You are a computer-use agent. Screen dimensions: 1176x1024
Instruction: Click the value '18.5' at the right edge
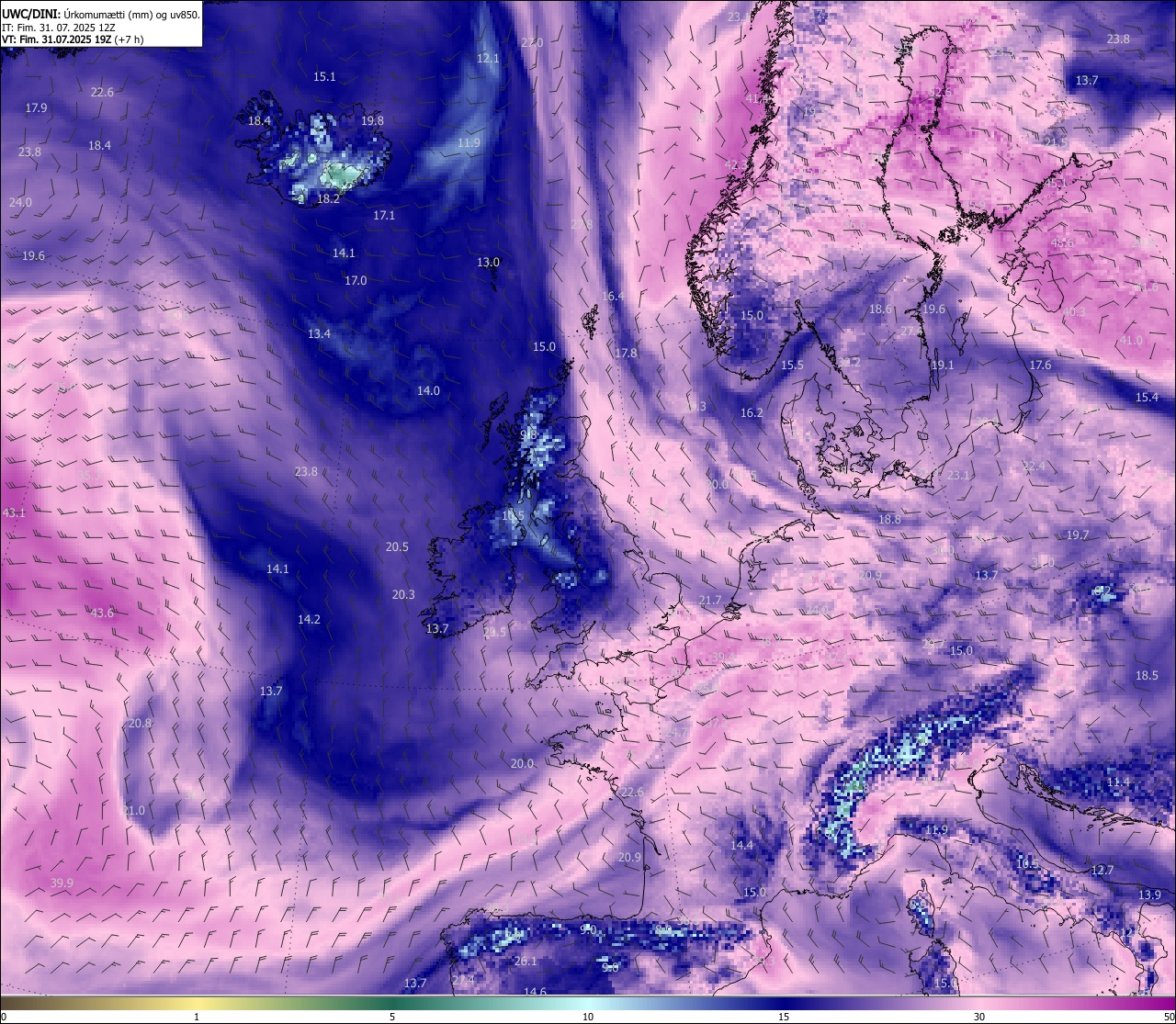1147,676
